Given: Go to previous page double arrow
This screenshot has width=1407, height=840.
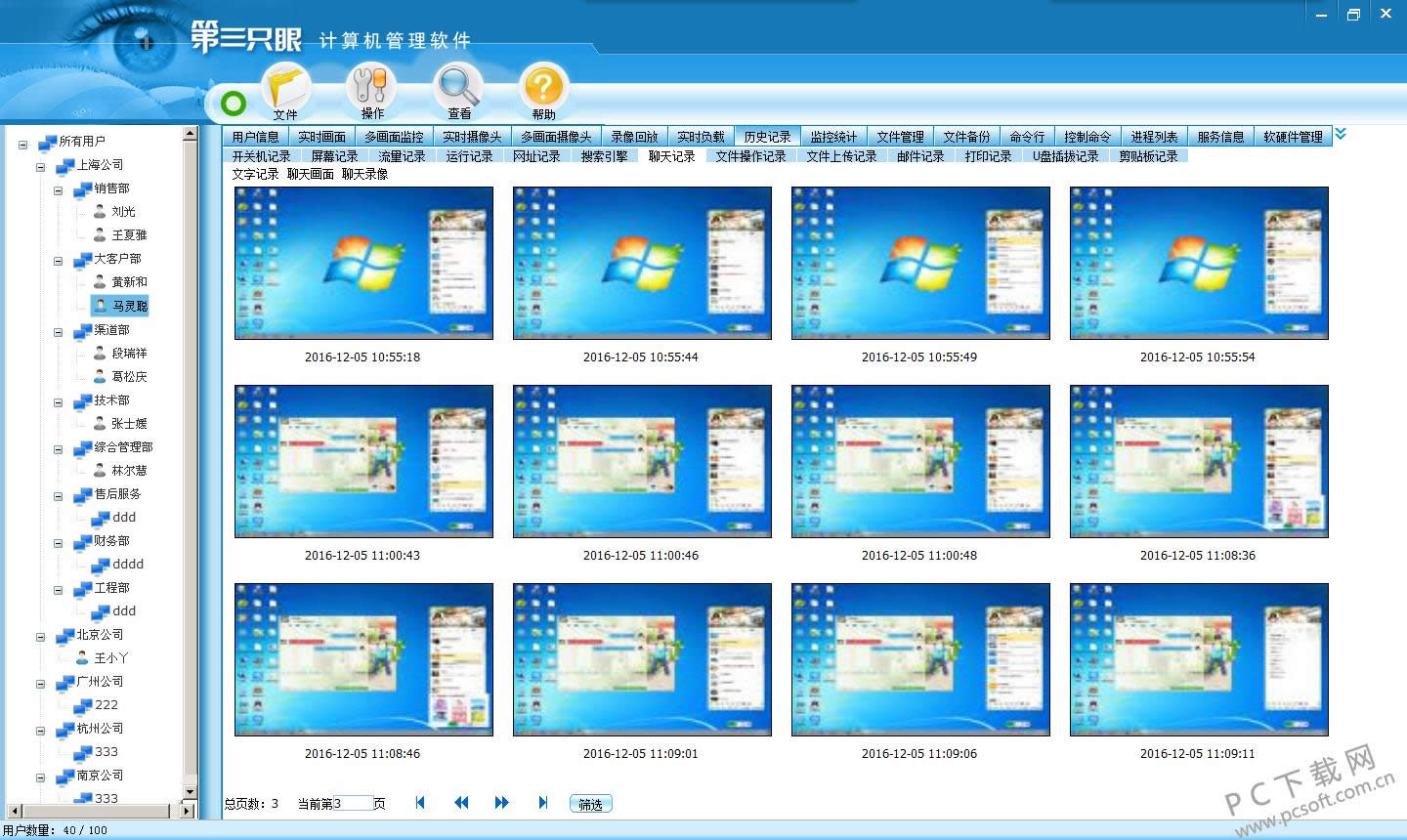Looking at the screenshot, I should (461, 803).
